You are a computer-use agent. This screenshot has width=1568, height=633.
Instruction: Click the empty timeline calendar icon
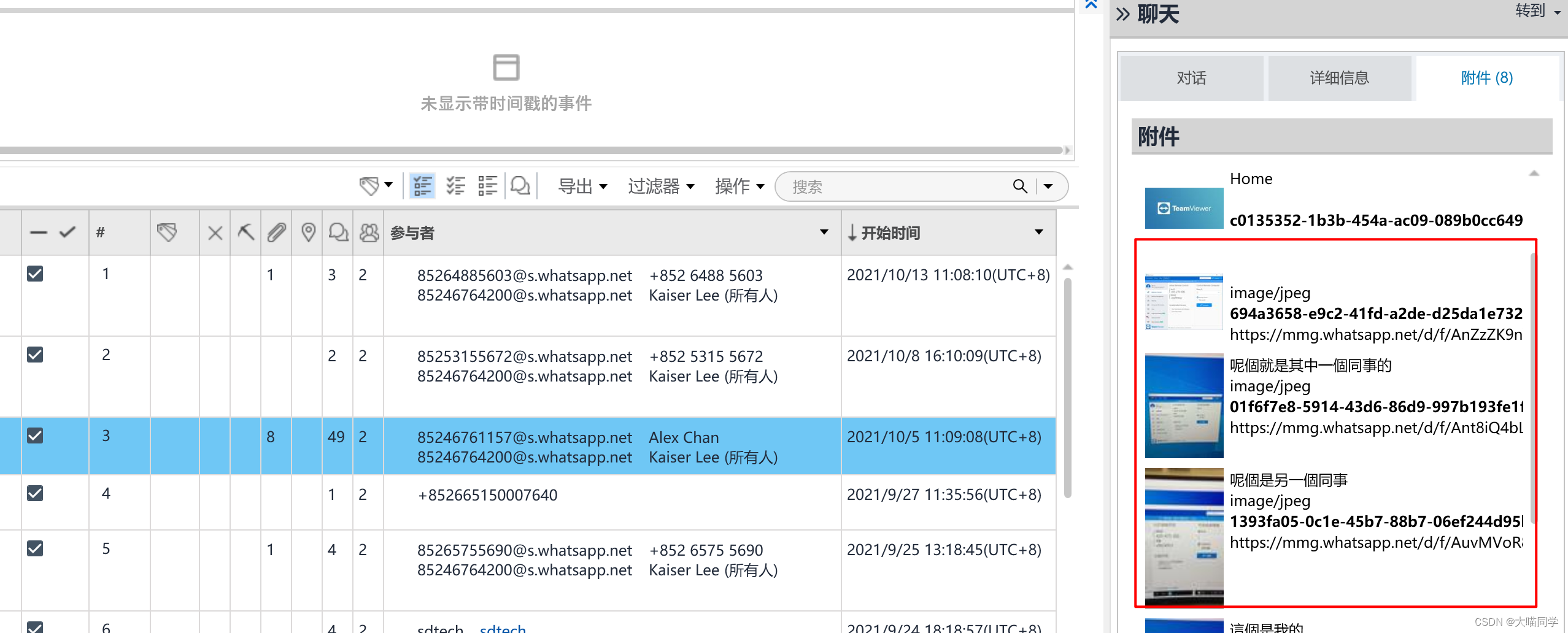tap(506, 67)
